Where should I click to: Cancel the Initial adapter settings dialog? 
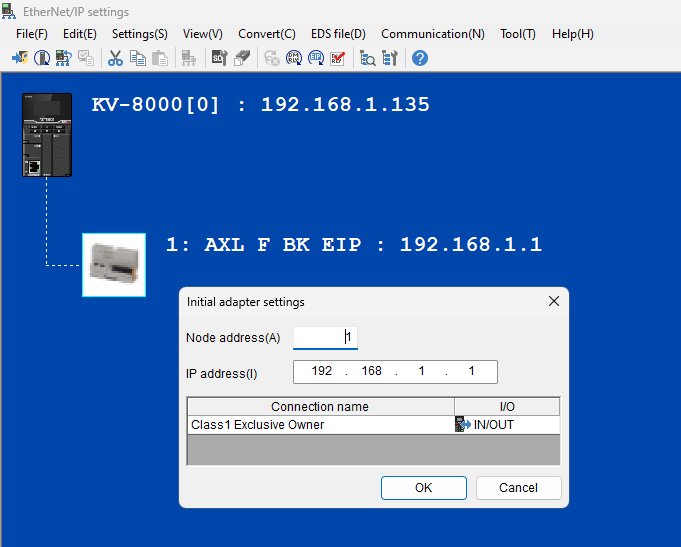click(x=519, y=488)
